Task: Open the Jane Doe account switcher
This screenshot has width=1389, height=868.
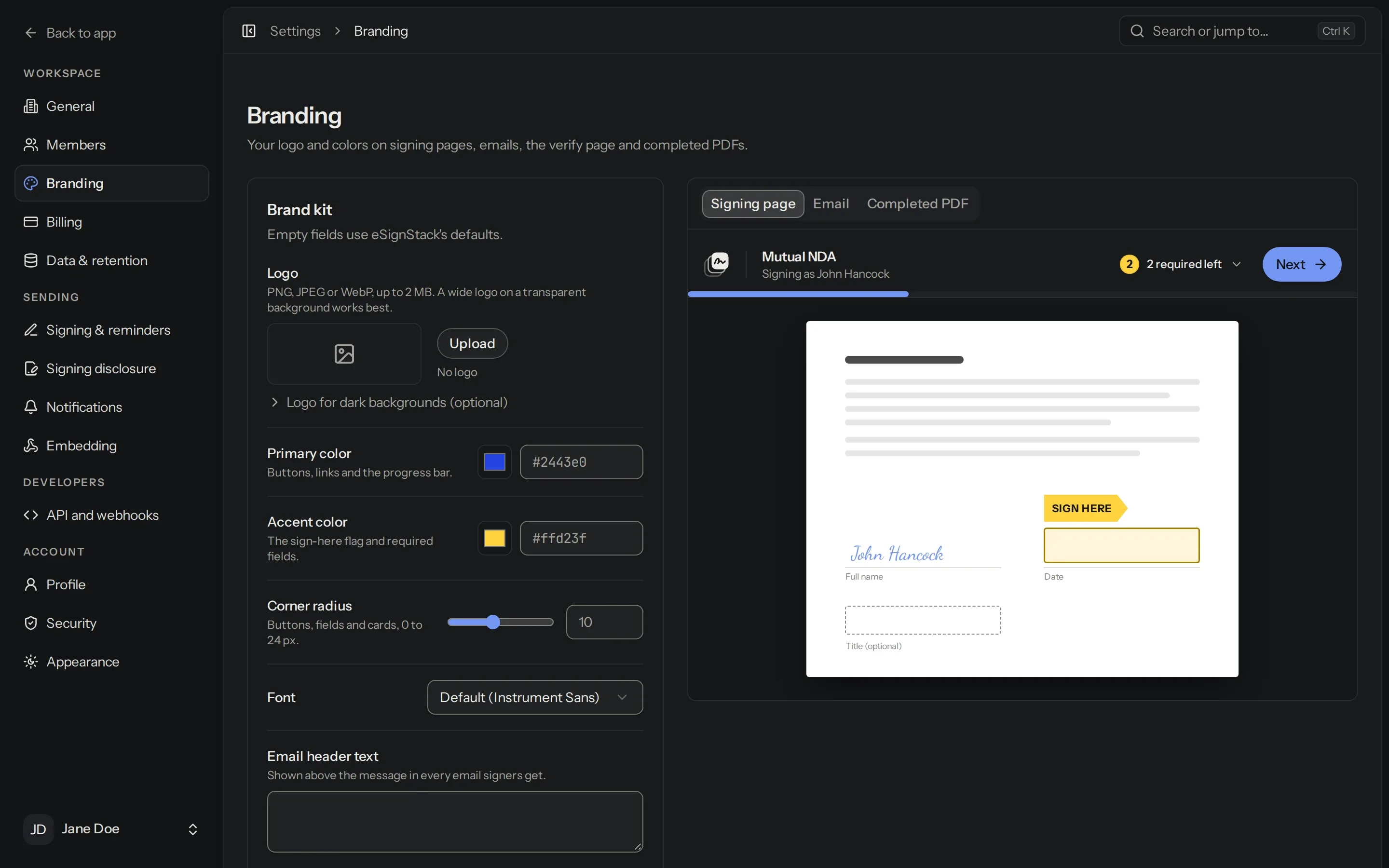Action: (111, 829)
